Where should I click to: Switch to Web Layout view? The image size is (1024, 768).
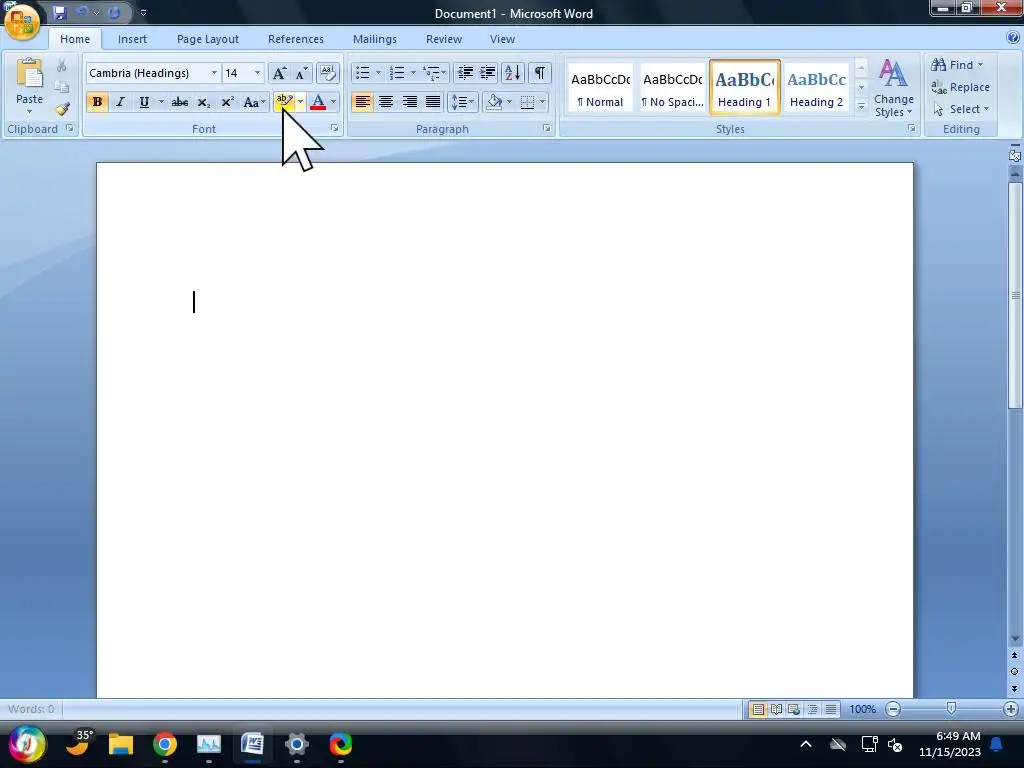pyautogui.click(x=794, y=709)
